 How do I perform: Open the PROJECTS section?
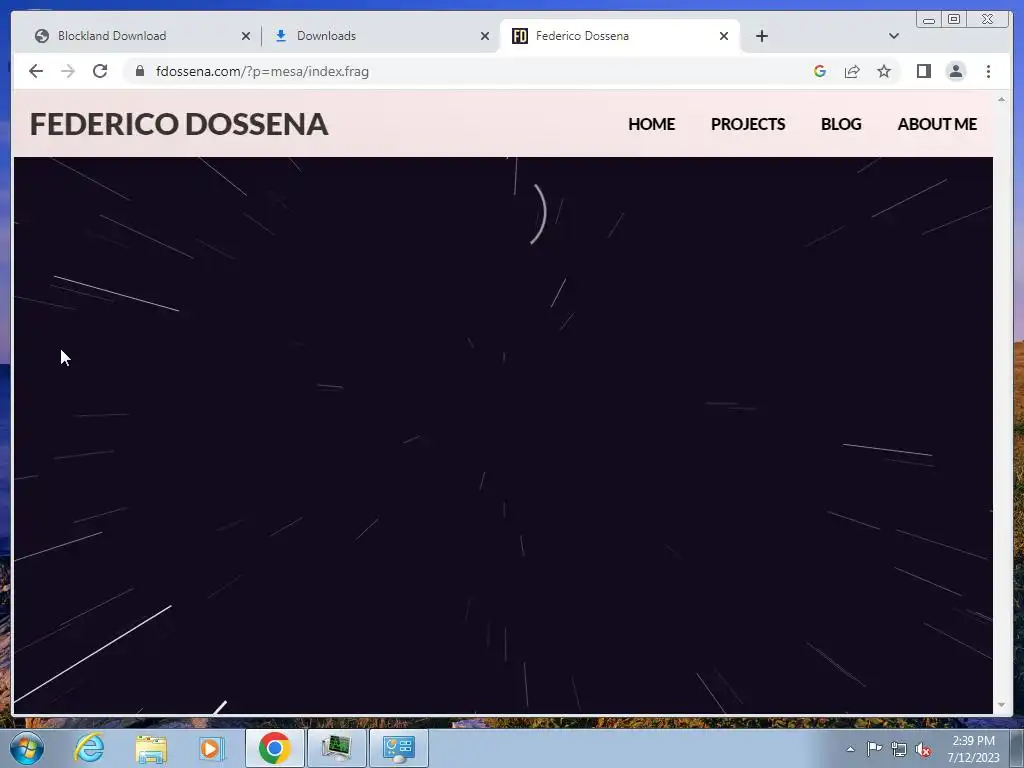coord(748,124)
